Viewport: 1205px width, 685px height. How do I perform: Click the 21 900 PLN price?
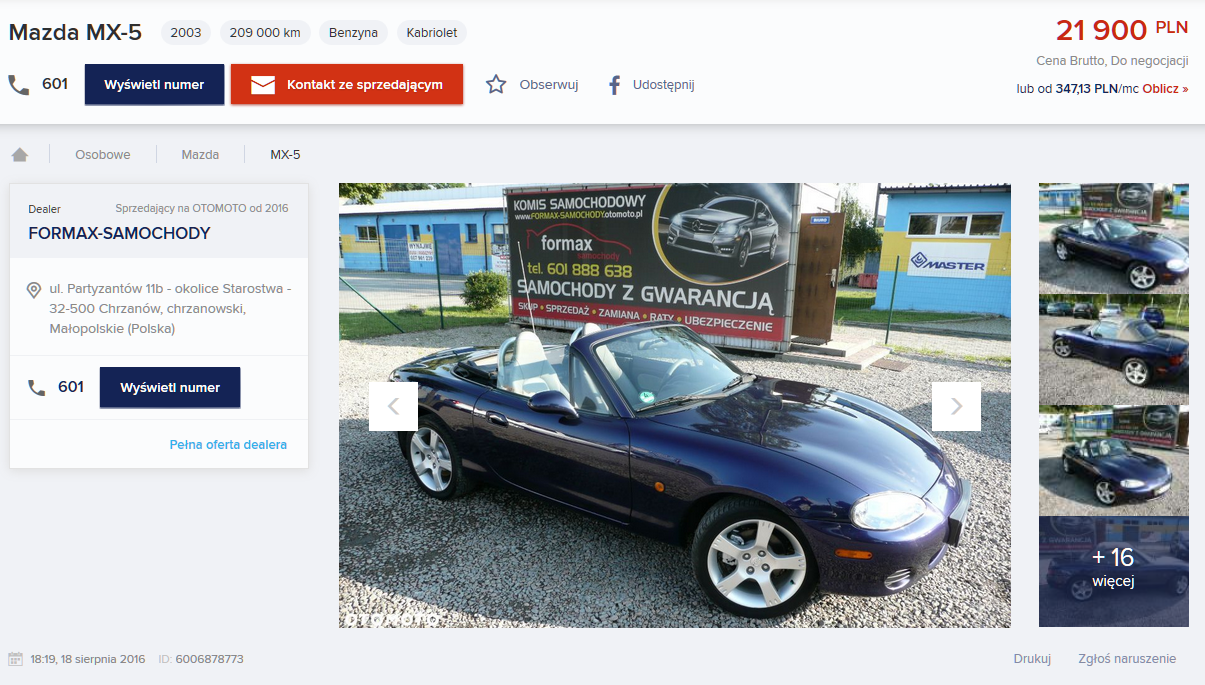coord(1122,30)
